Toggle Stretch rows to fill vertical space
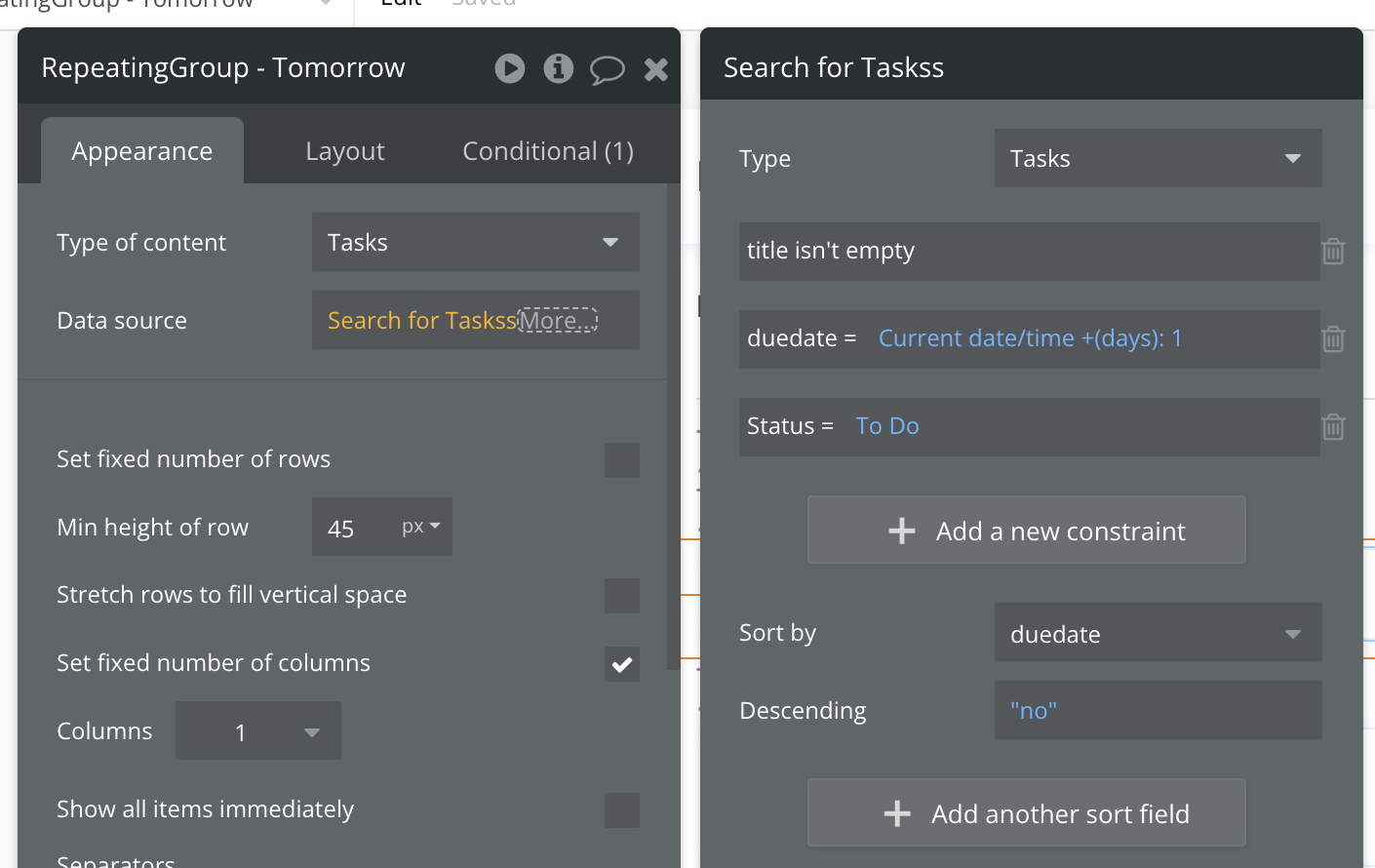Screen dimensions: 1375x868 [x=621, y=596]
